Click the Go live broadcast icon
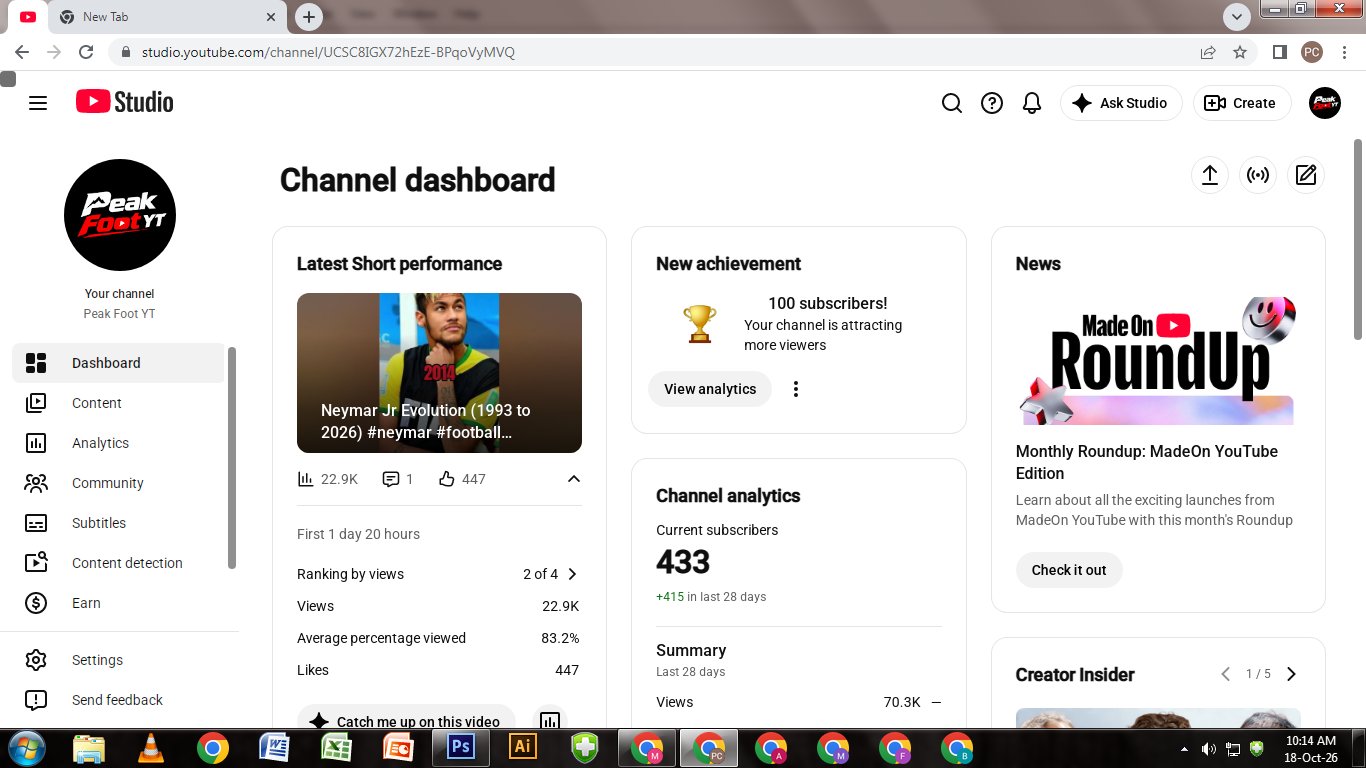Screen dimensions: 1366x768 tap(1258, 175)
